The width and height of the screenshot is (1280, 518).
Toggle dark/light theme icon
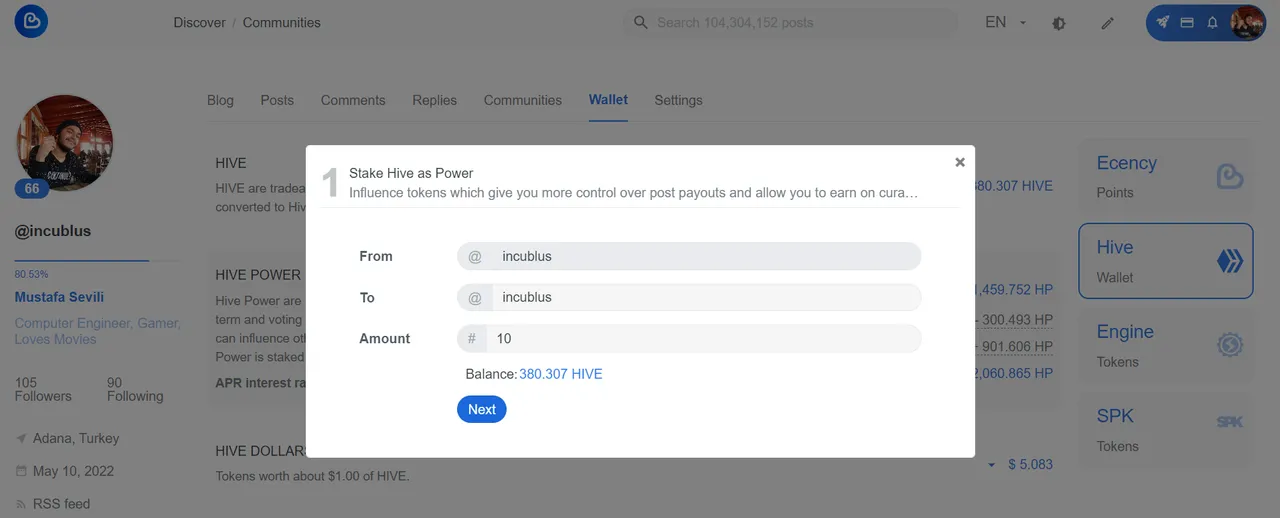pos(1059,23)
